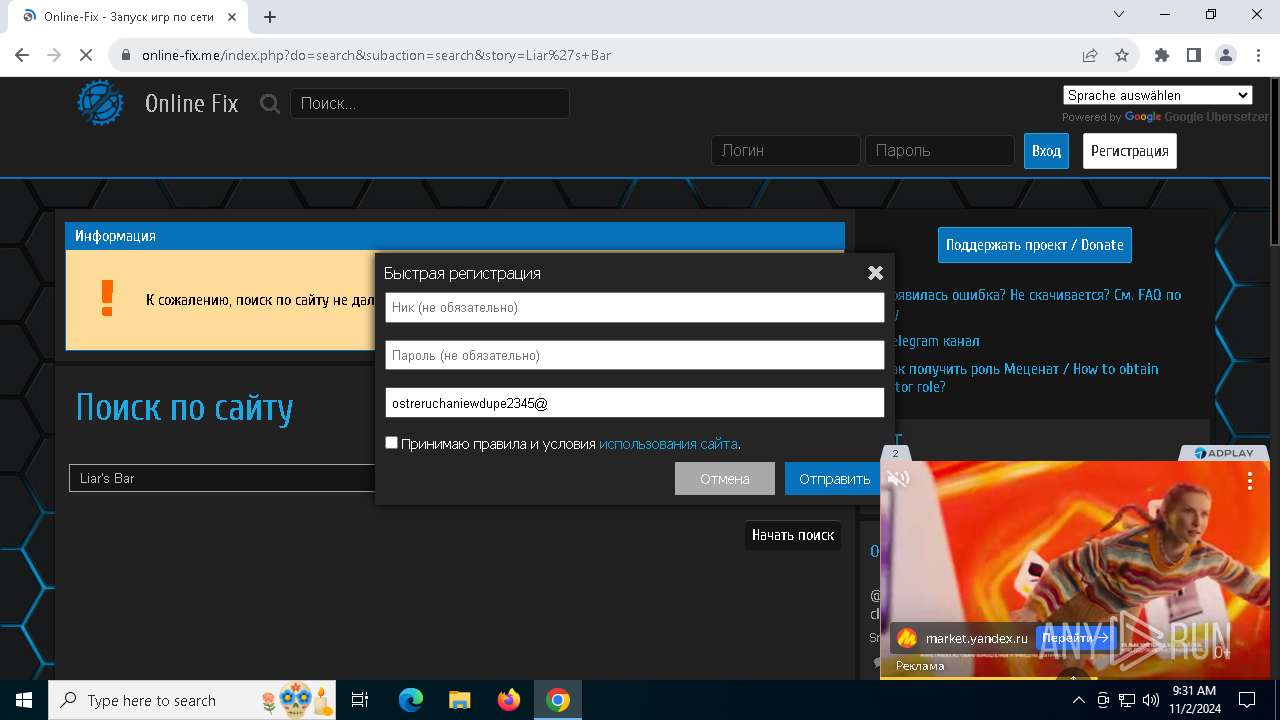Viewport: 1280px width, 720px height.
Task: Click the Отмена button
Action: point(725,478)
